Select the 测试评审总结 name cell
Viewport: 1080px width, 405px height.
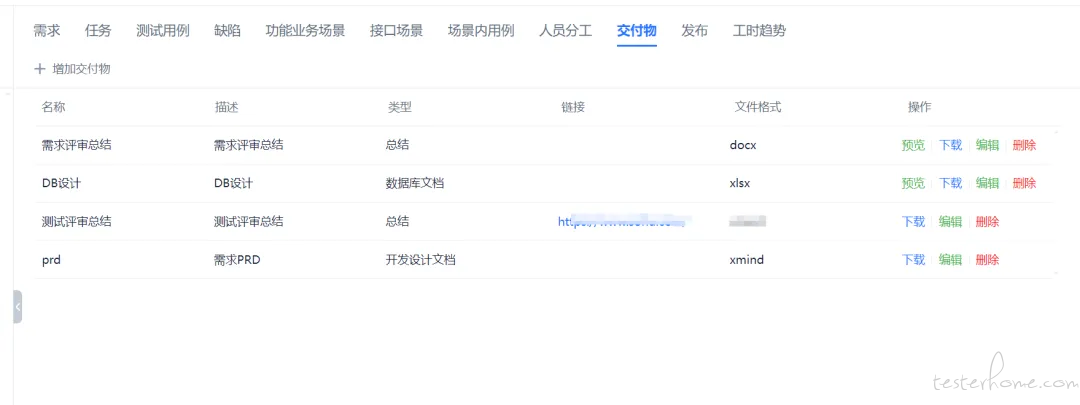point(76,222)
